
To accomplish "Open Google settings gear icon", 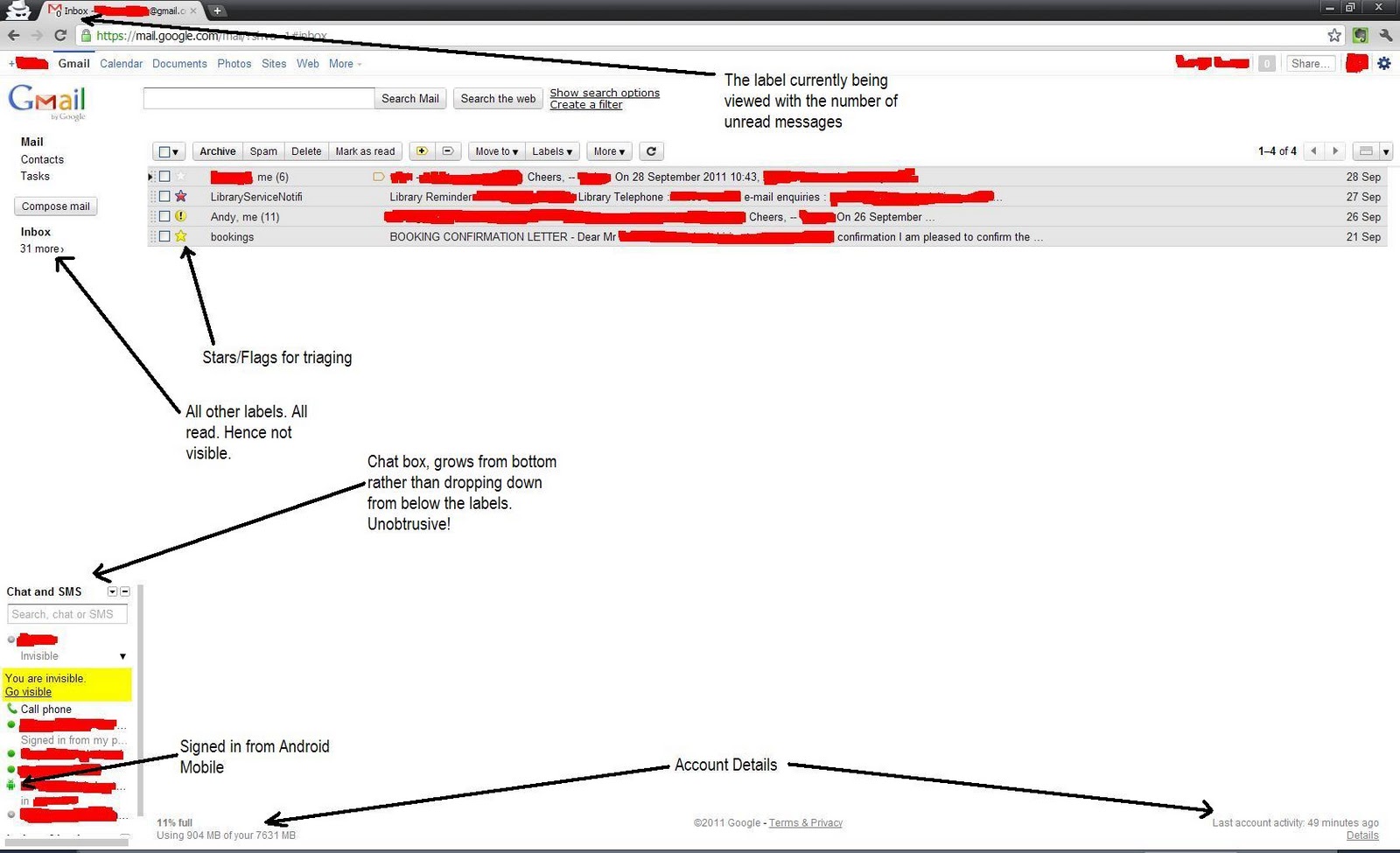I will (x=1383, y=63).
